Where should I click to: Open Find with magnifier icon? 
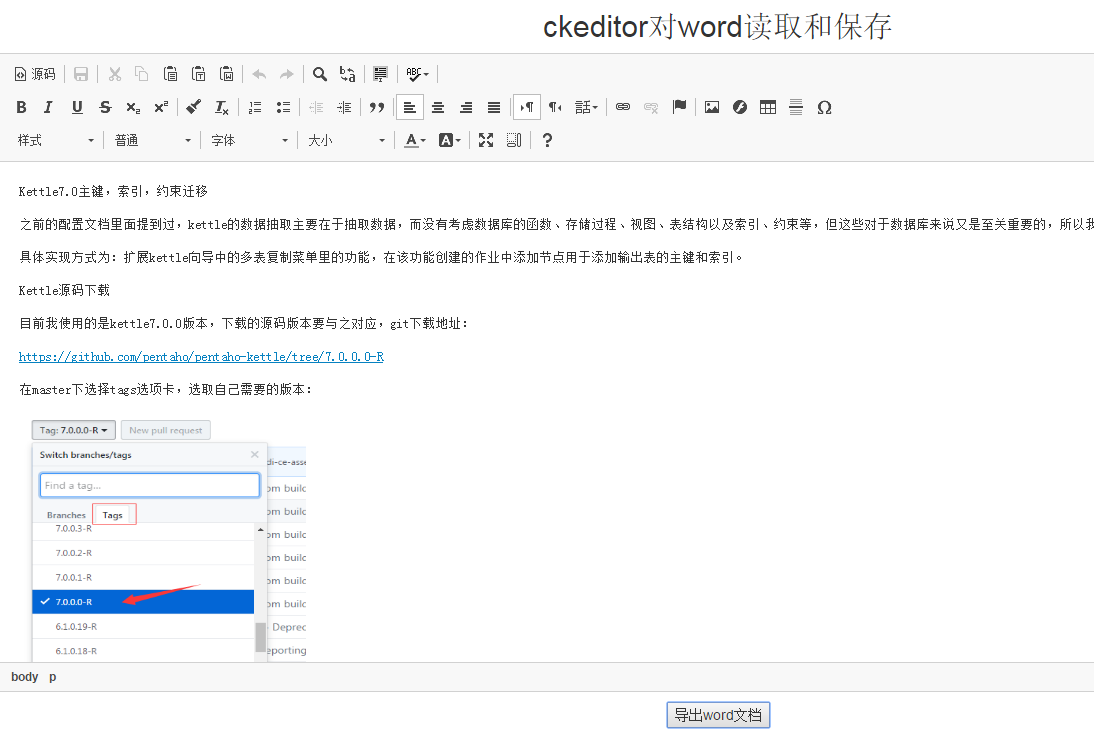[x=320, y=74]
